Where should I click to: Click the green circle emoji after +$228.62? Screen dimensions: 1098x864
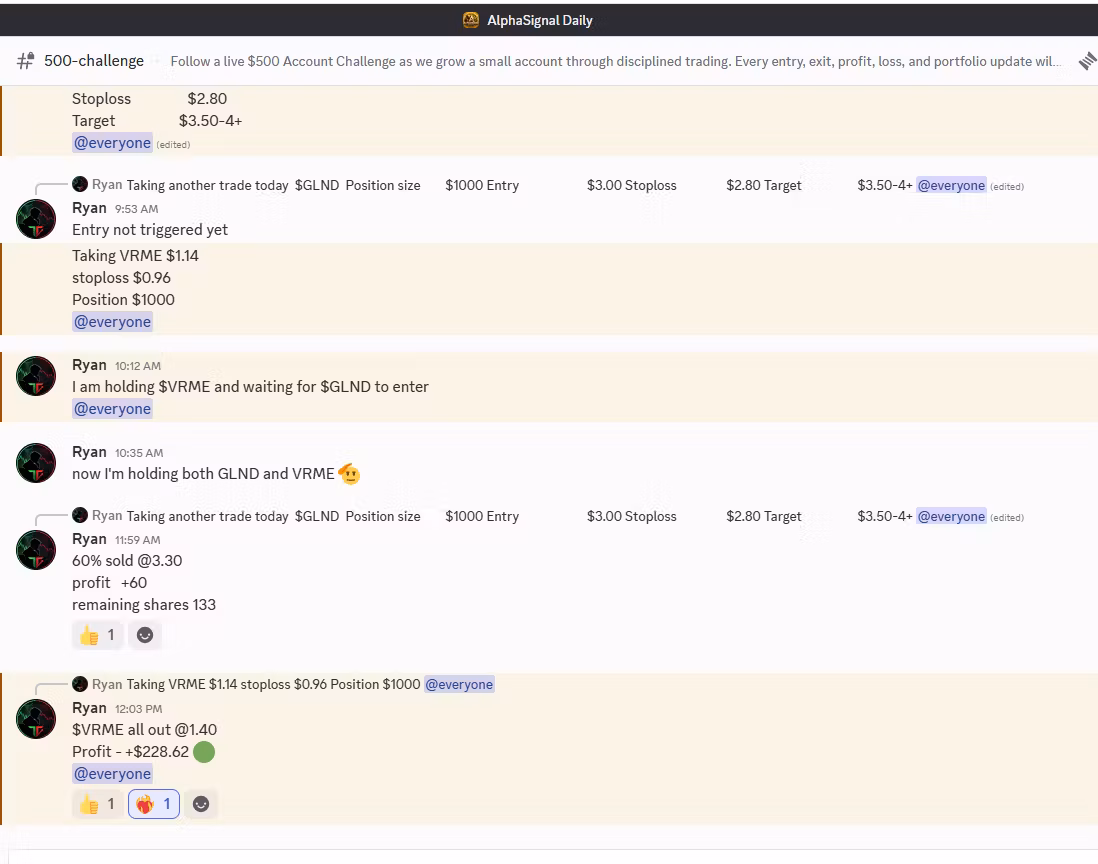click(x=204, y=752)
